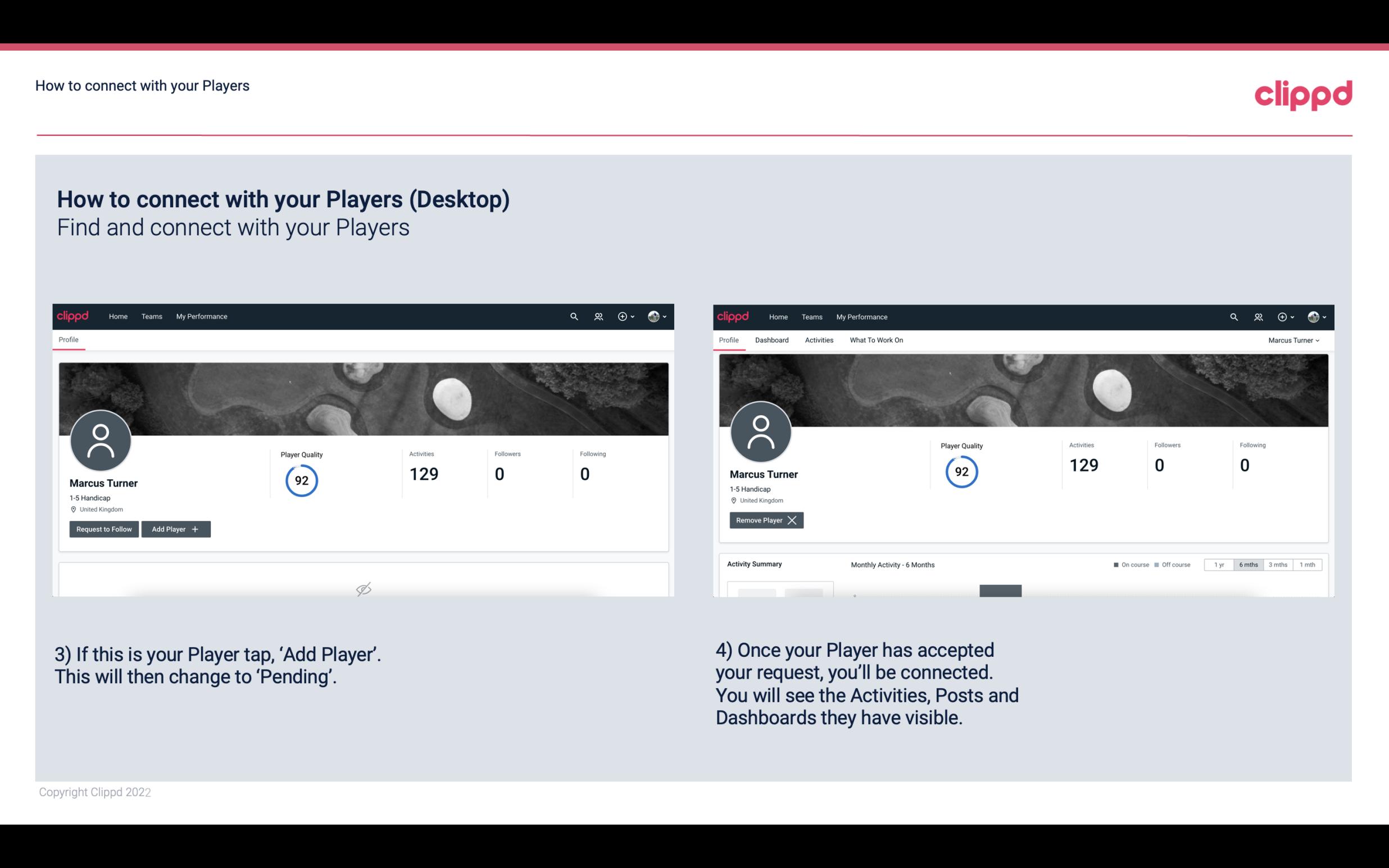1389x868 pixels.
Task: Click the globe/language icon in navbar
Action: (x=654, y=316)
